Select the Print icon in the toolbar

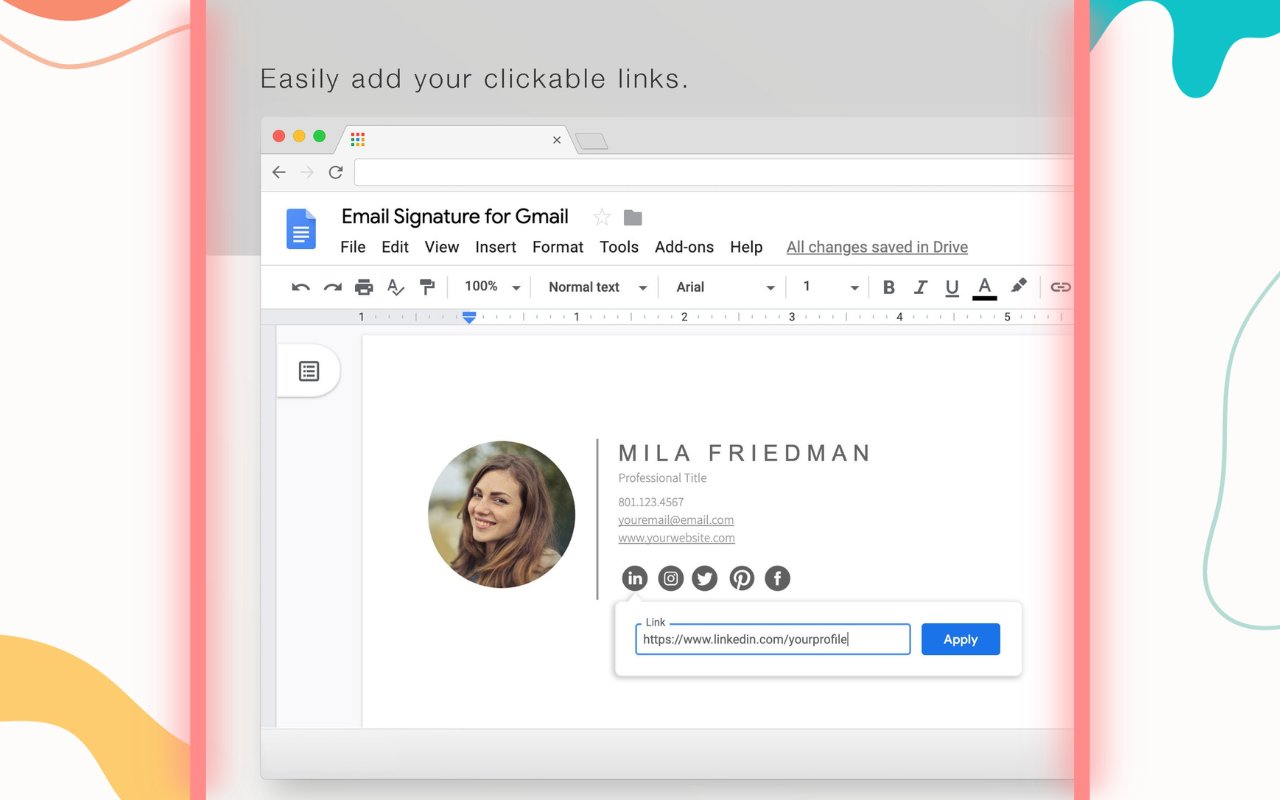click(x=364, y=287)
